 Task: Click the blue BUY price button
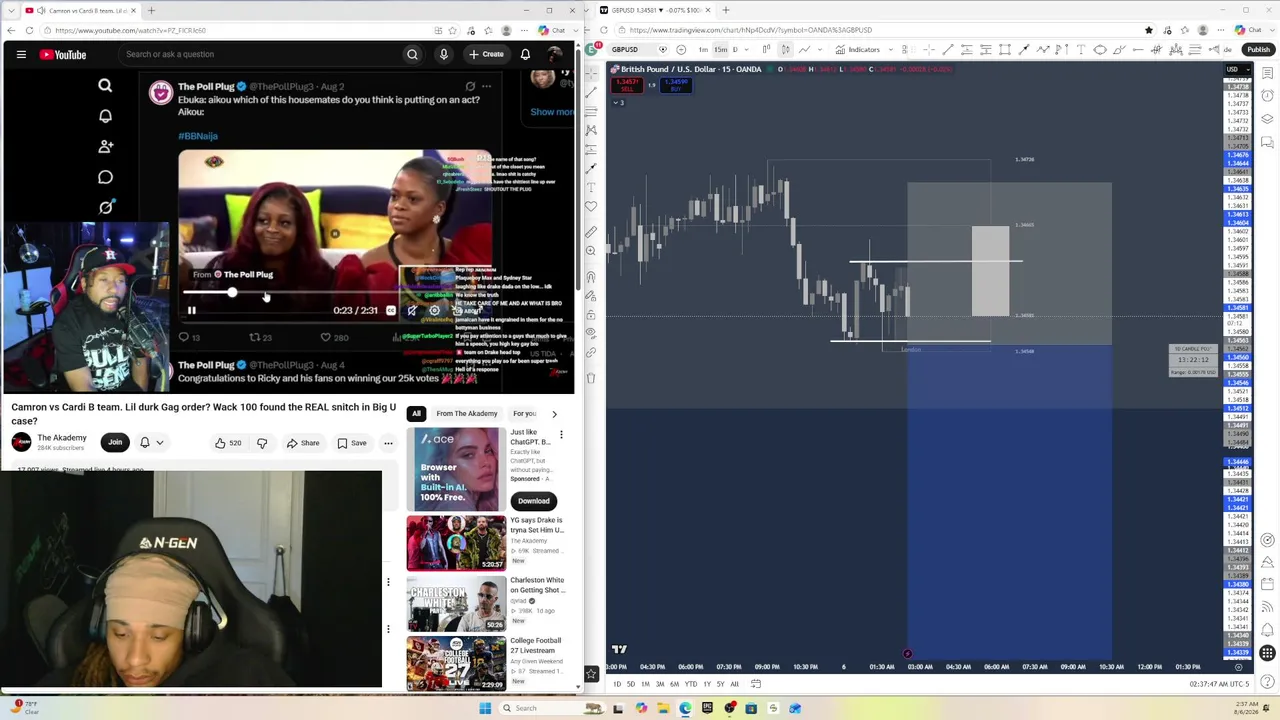[675, 85]
